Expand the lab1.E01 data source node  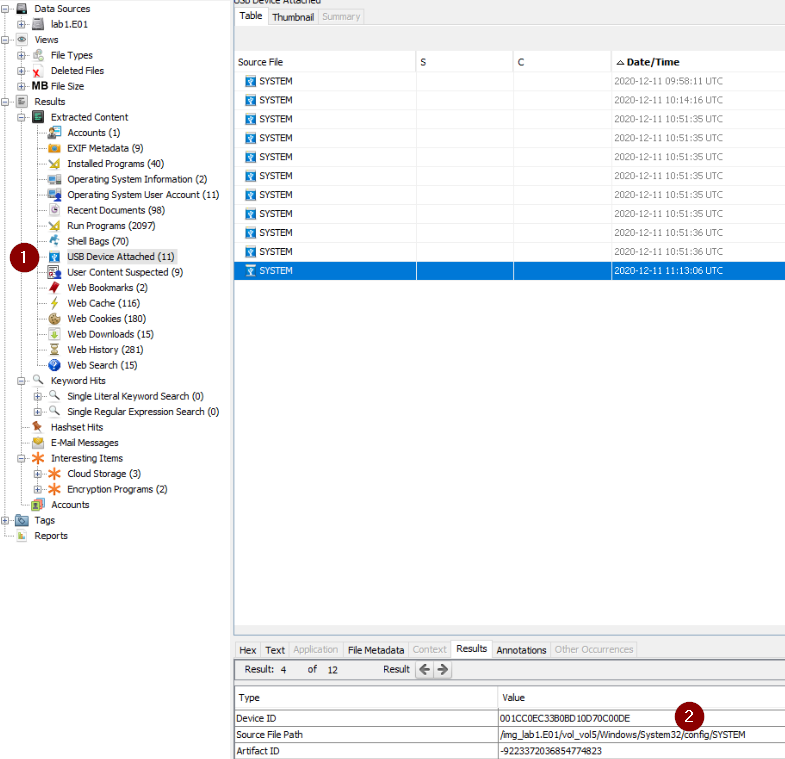[x=22, y=24]
